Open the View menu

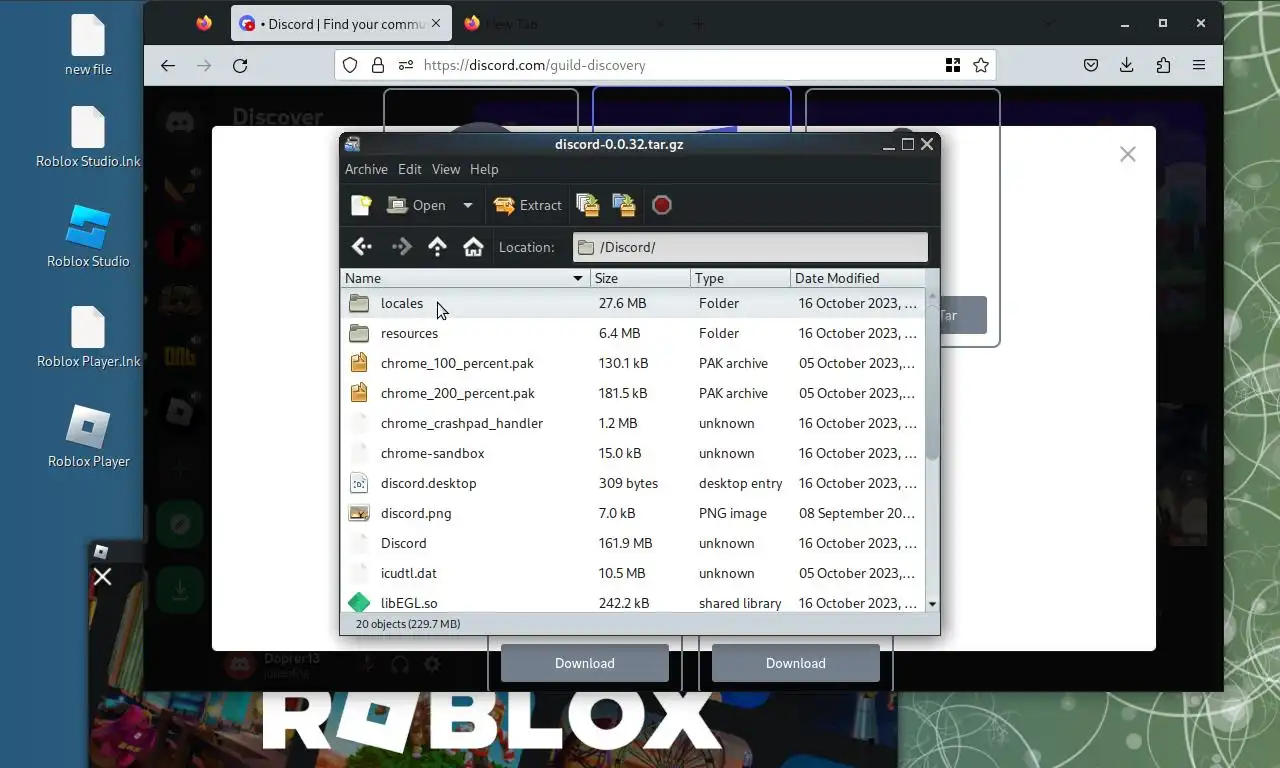coord(446,169)
